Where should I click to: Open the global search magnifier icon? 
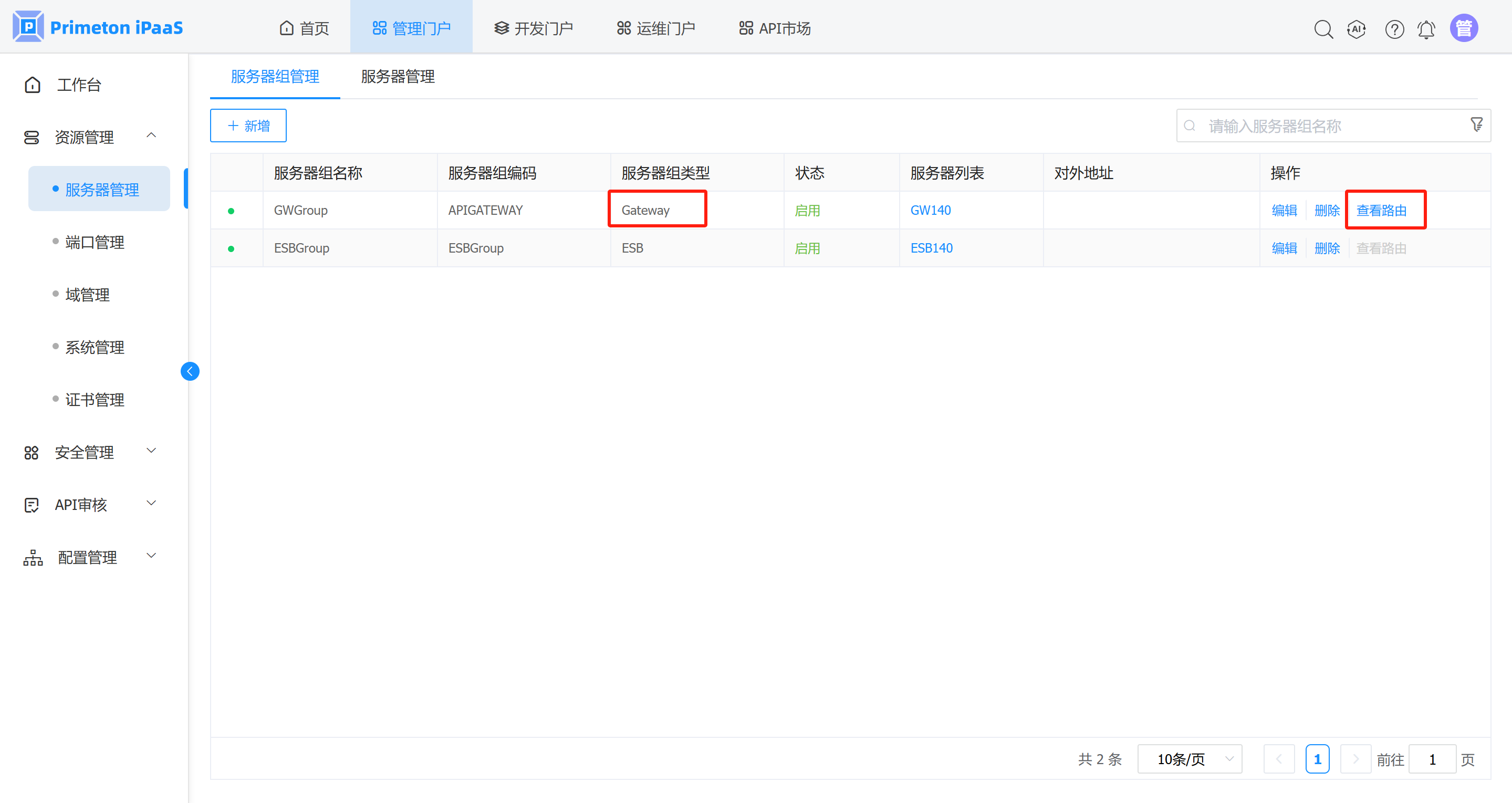[x=1323, y=29]
